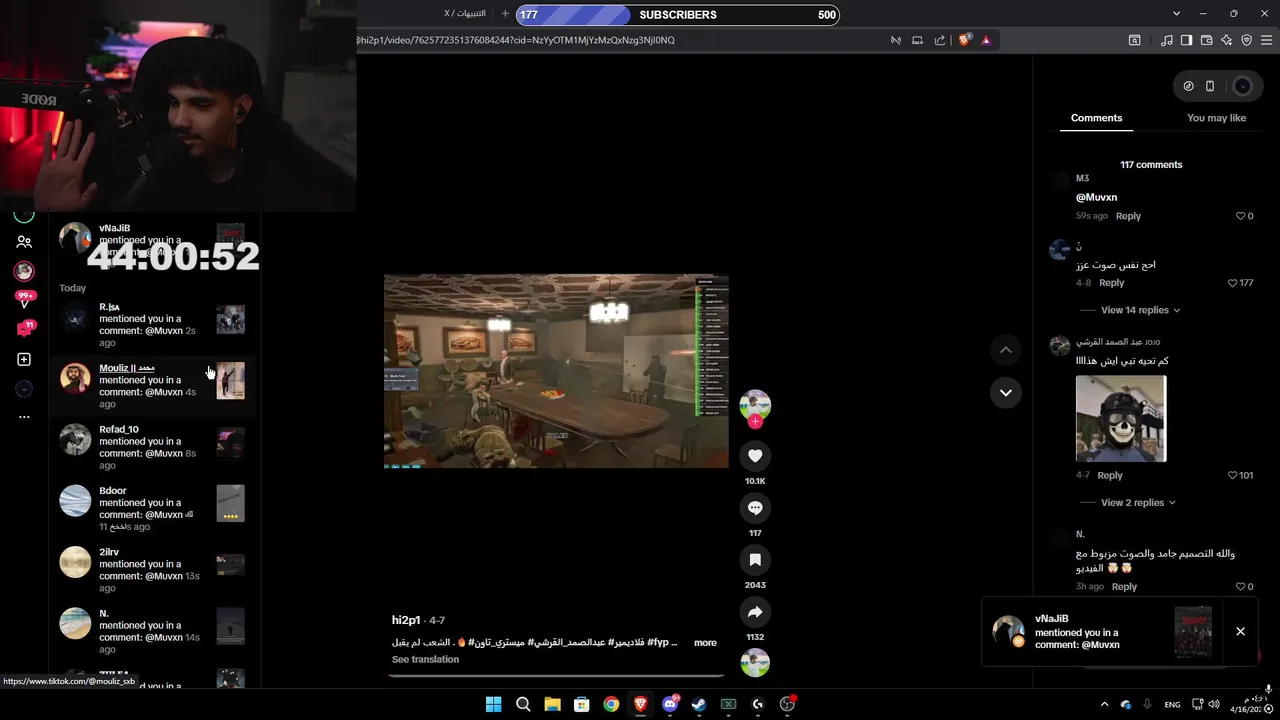Open the More three-dots sidebar menu
This screenshot has height=720, width=1280.
tap(24, 417)
